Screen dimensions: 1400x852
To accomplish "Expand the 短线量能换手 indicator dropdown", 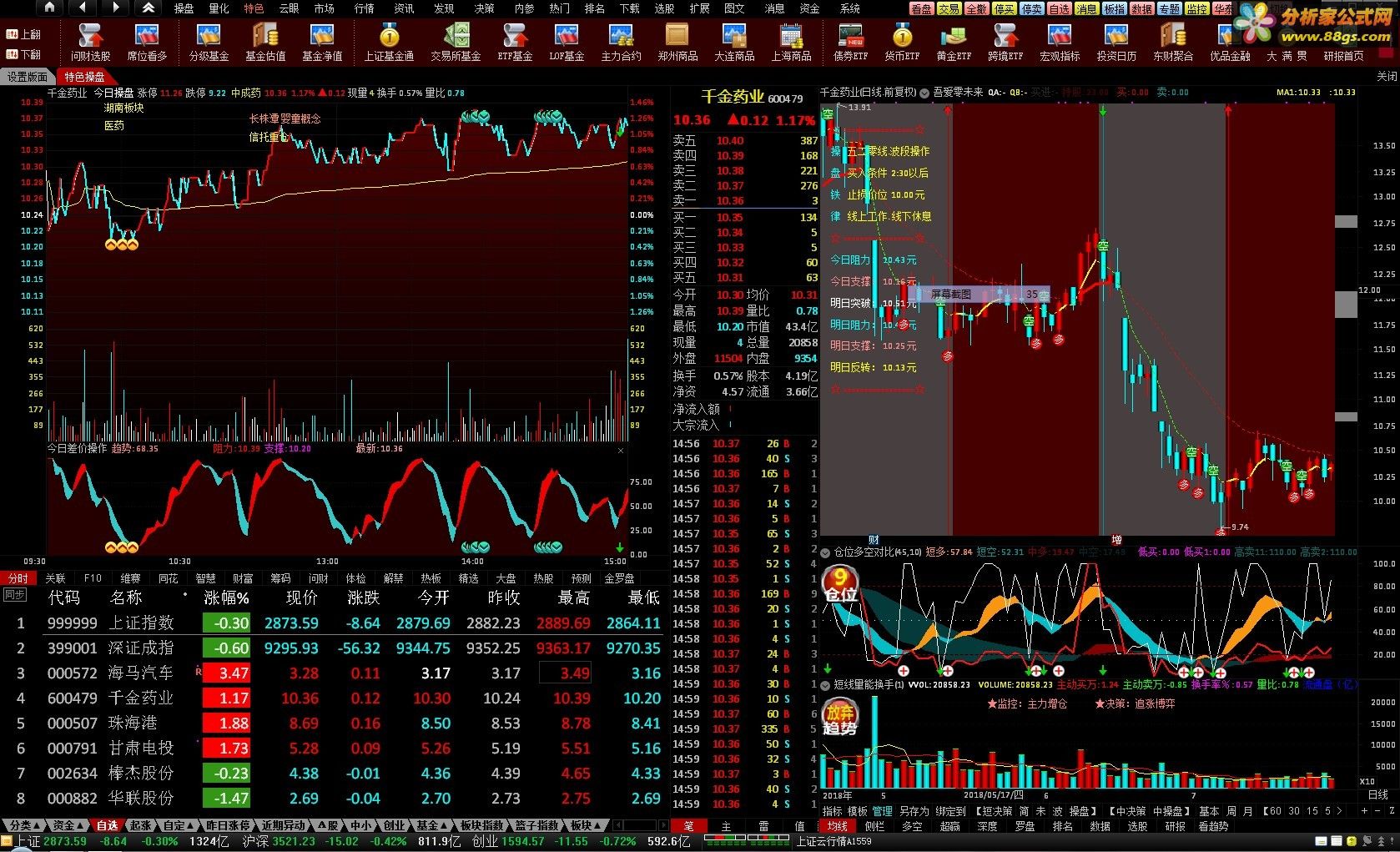I will tap(826, 684).
